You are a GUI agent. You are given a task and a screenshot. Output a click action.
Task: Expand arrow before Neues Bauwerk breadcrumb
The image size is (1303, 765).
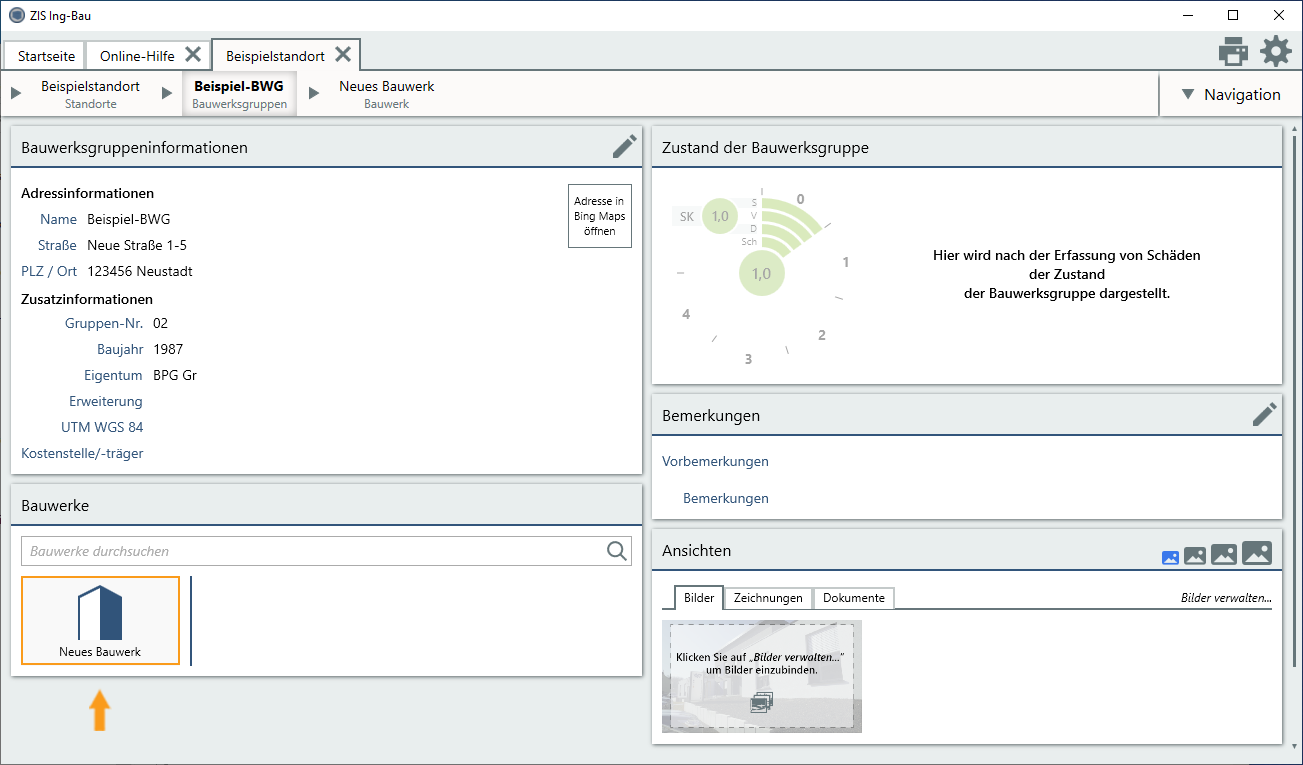pos(314,94)
